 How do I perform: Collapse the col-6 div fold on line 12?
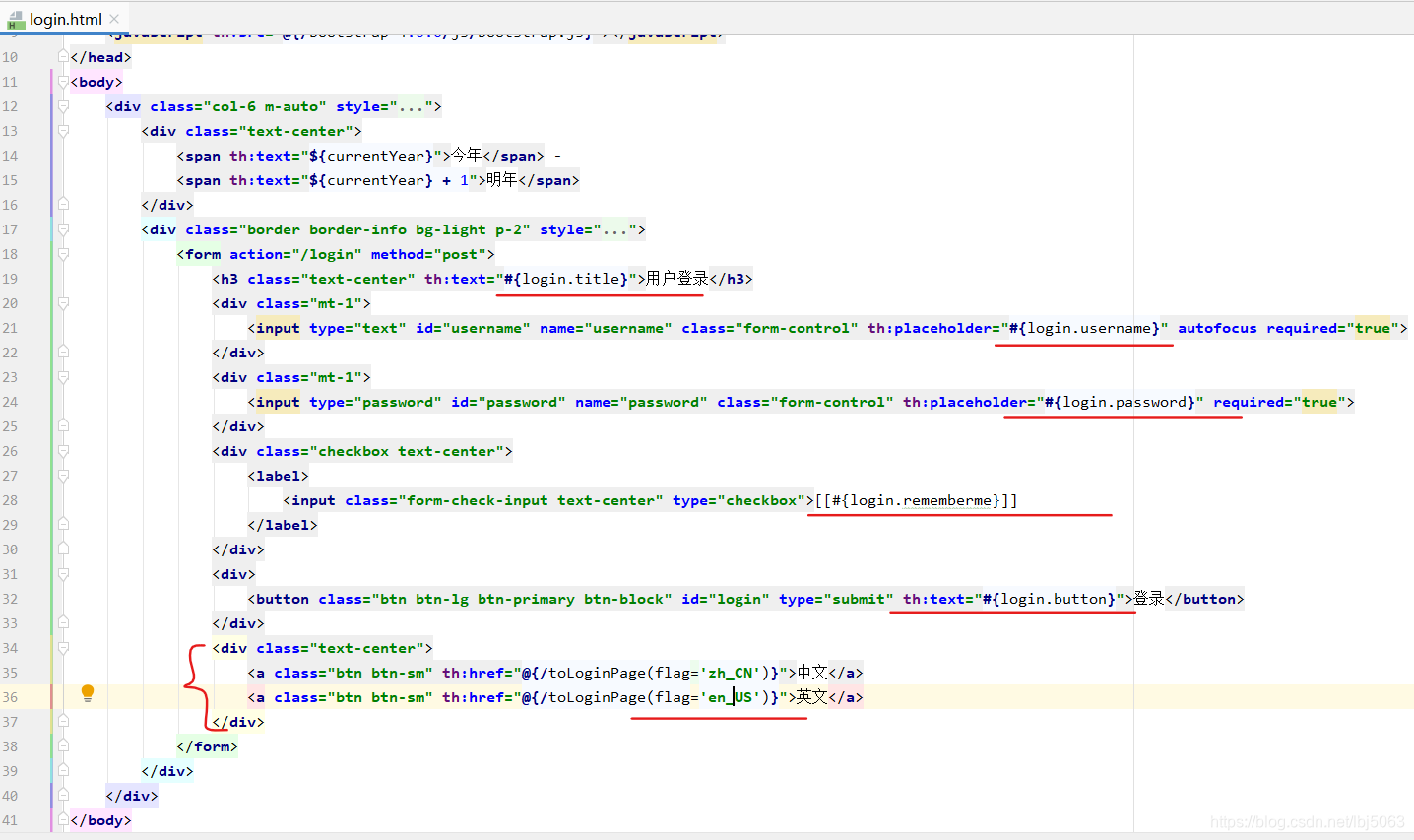(x=63, y=106)
